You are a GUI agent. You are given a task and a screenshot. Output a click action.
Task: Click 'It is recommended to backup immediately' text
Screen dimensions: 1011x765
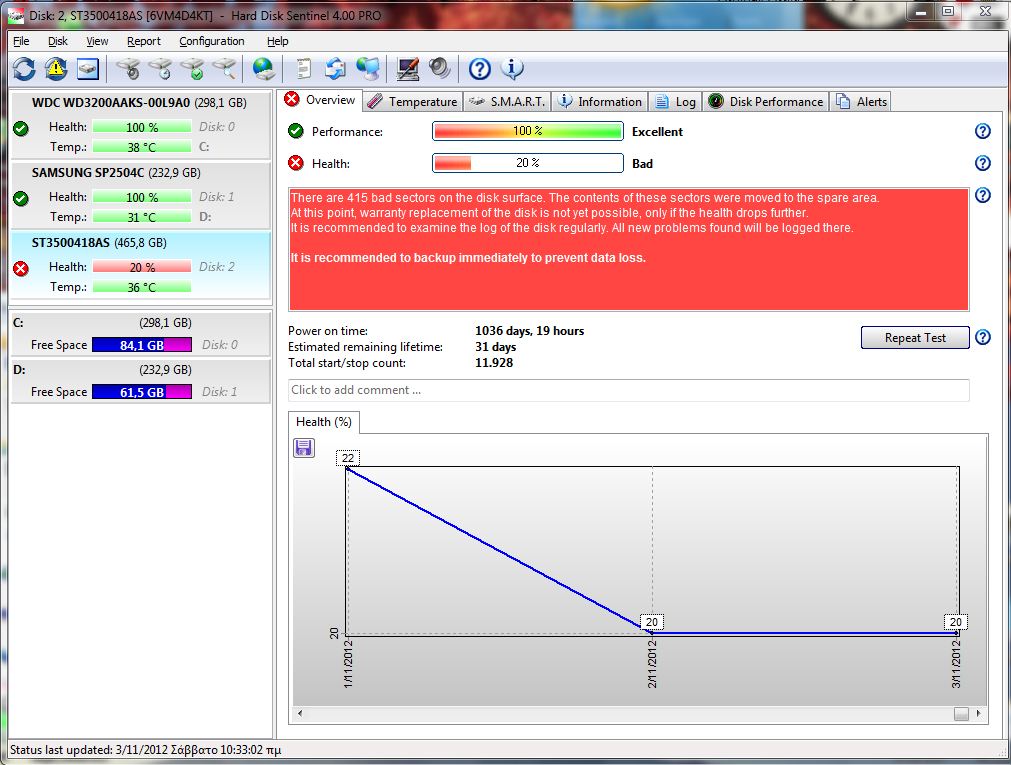(467, 258)
